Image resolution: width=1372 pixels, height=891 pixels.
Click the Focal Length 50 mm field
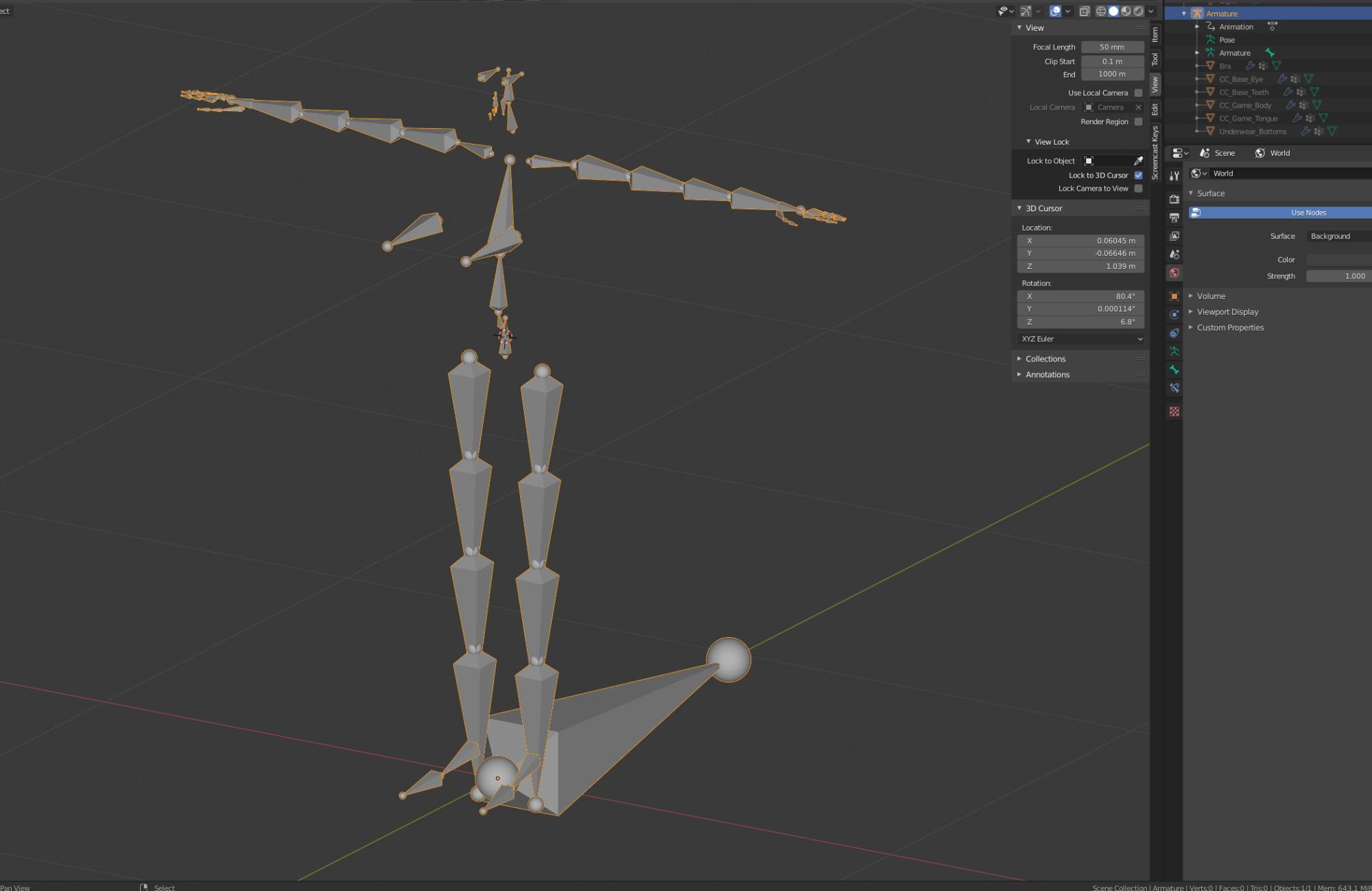1112,47
